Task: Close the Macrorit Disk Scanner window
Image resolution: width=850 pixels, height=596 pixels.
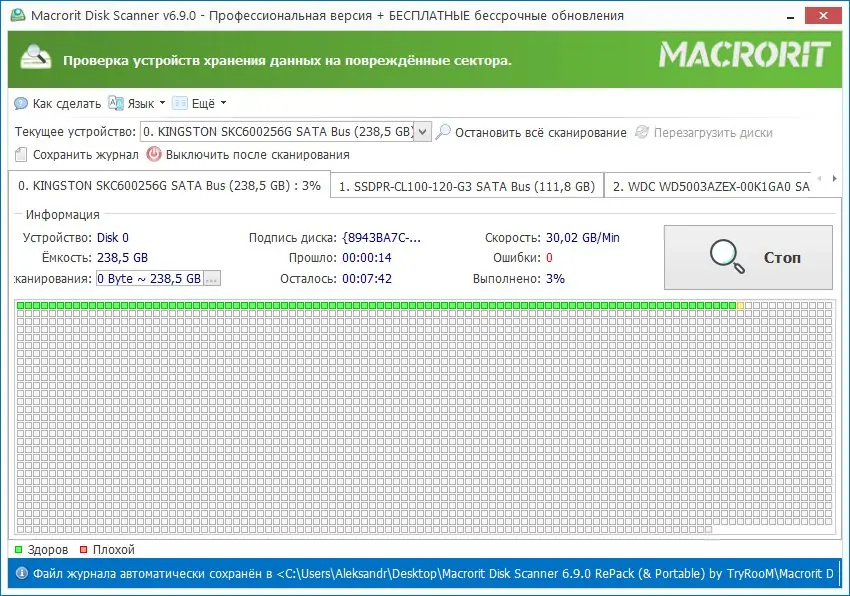Action: pos(823,16)
